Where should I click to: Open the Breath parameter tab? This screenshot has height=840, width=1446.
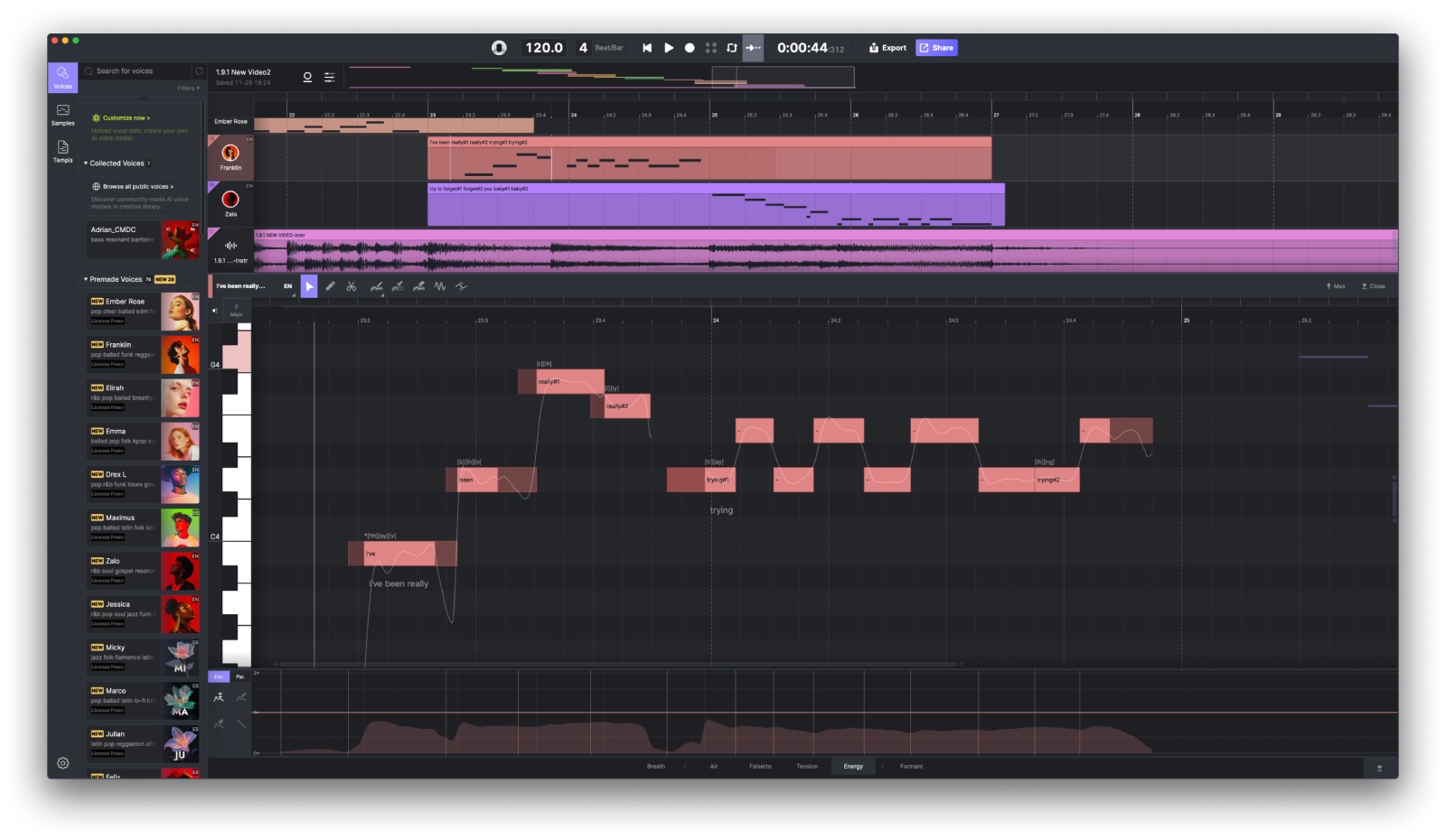coord(655,766)
